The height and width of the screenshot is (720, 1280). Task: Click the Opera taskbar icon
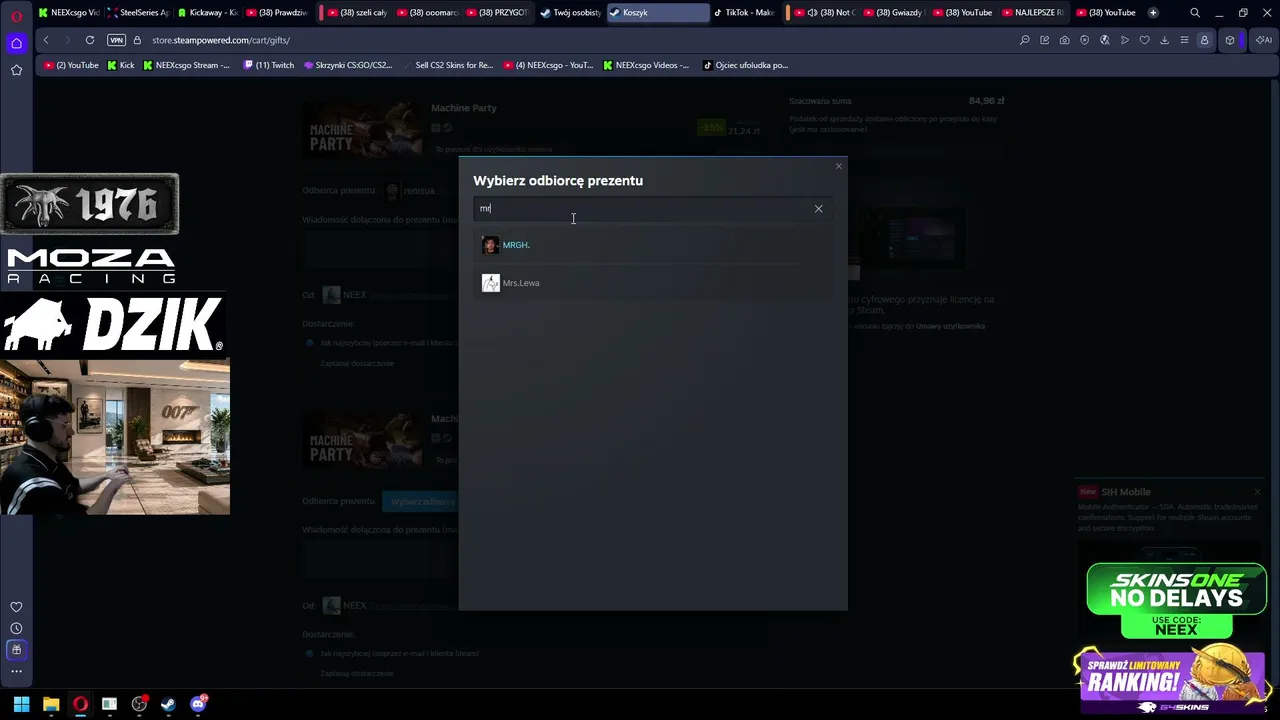click(x=80, y=704)
